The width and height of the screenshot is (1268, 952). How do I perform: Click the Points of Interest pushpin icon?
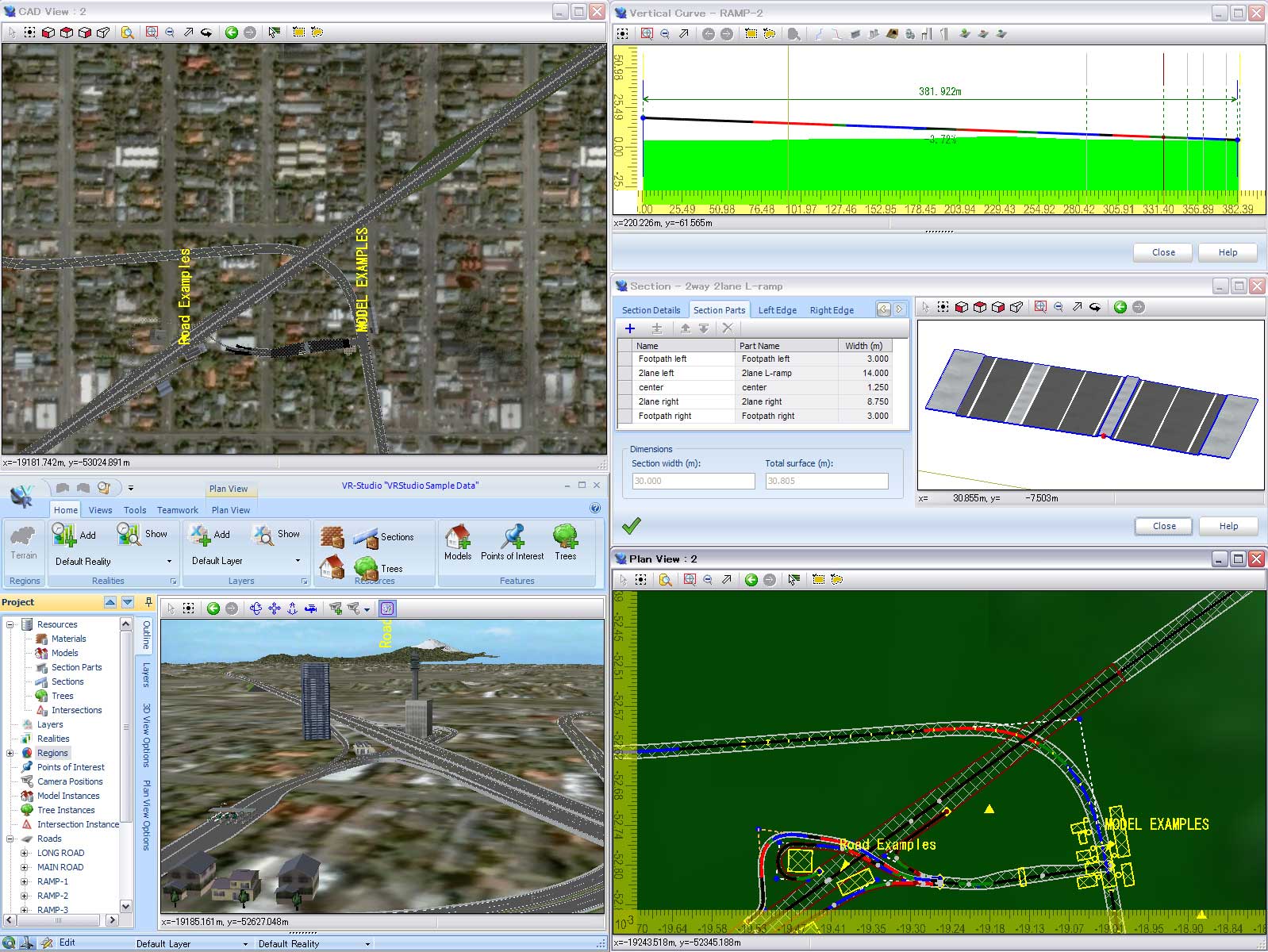coord(513,537)
